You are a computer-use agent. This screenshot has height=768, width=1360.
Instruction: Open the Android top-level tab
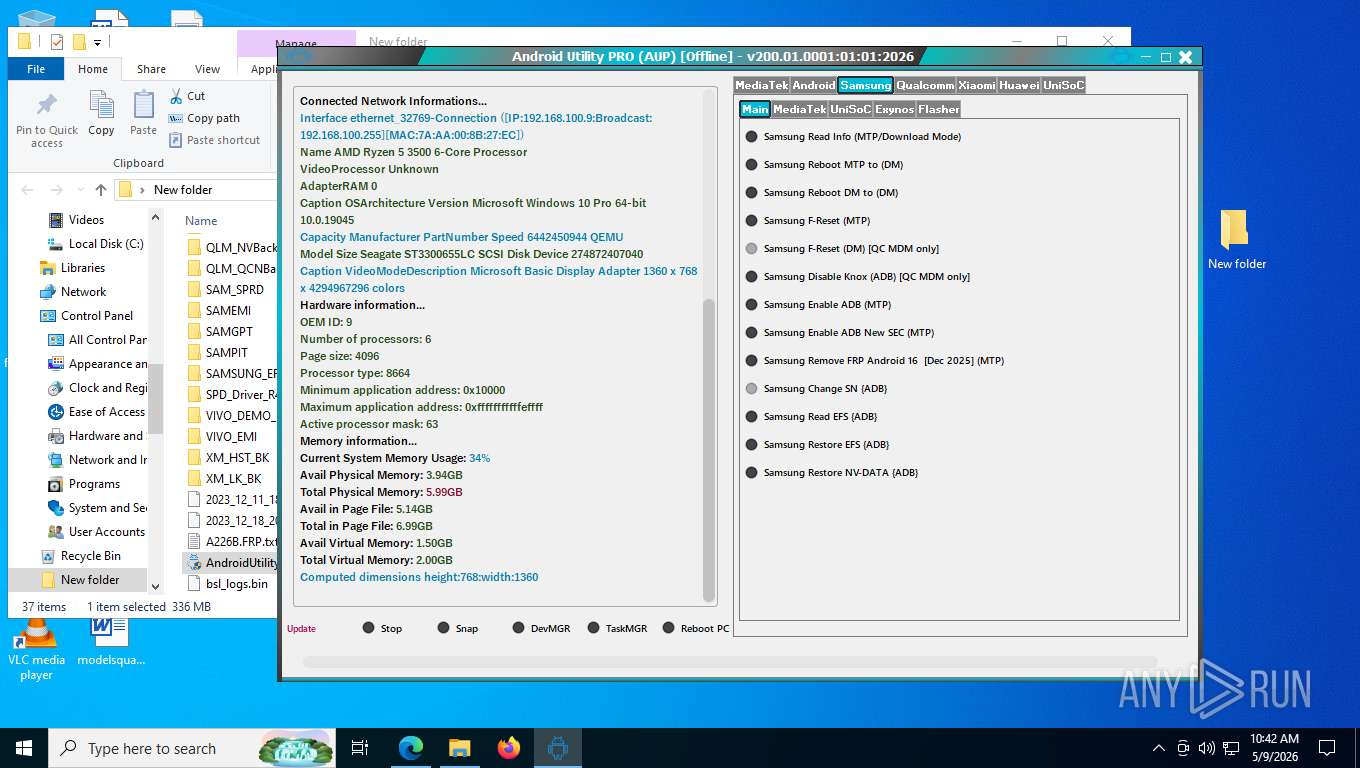tap(813, 85)
